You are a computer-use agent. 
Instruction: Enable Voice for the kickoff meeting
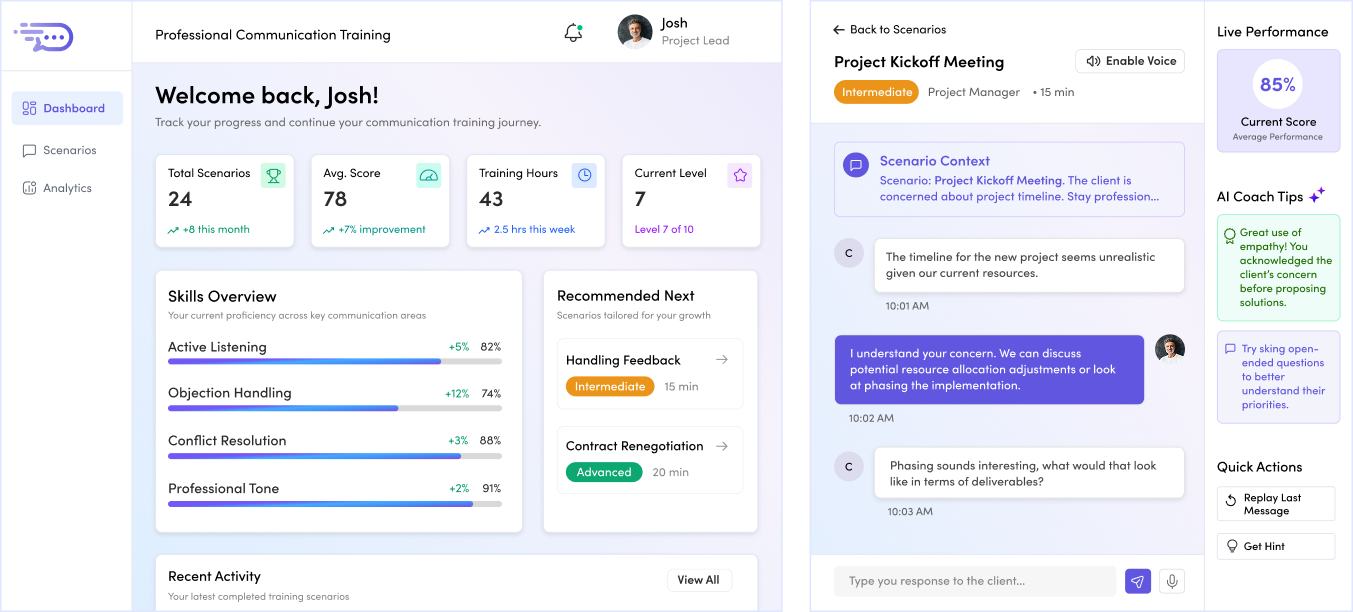coord(1129,61)
